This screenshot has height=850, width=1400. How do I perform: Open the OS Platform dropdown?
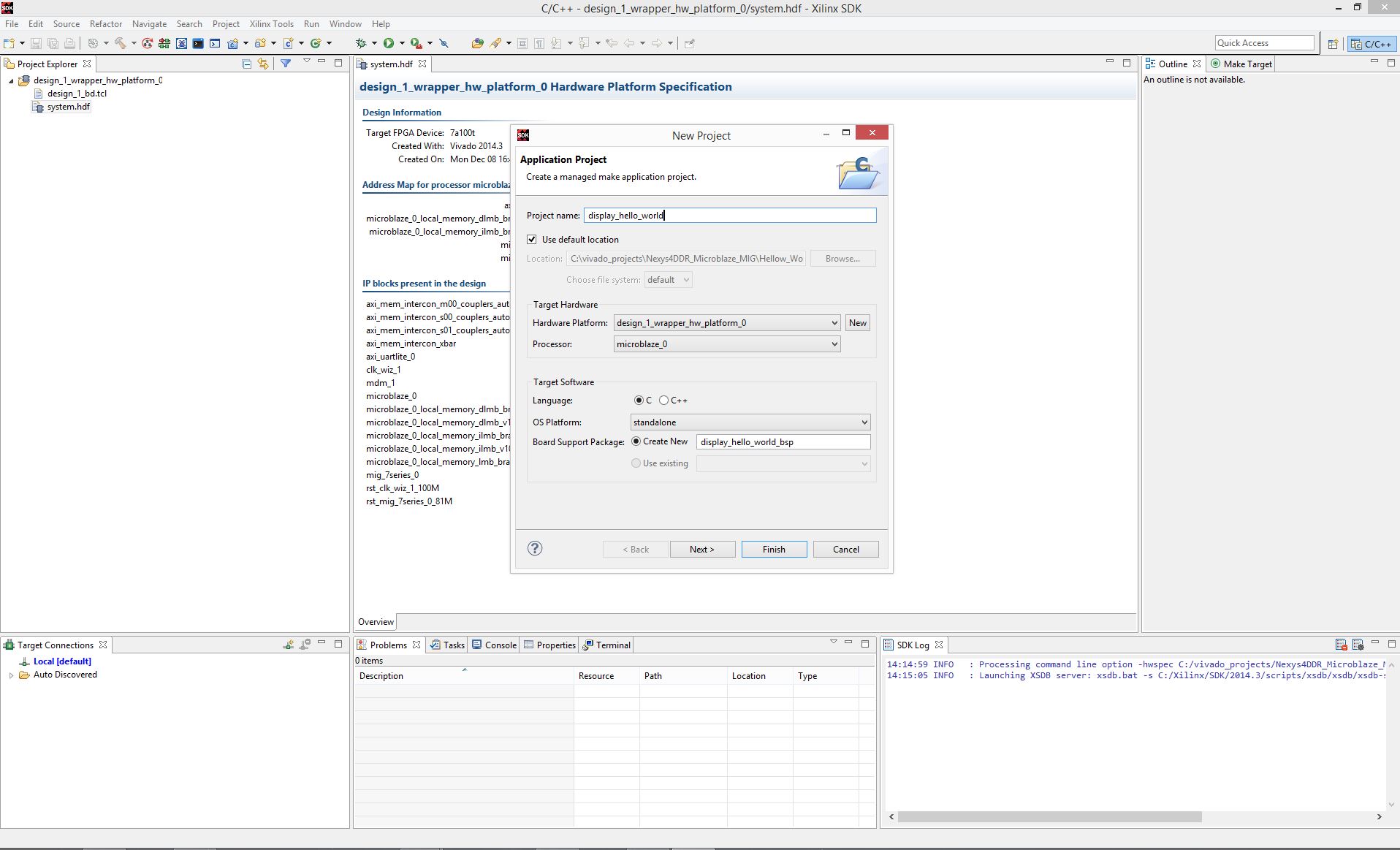click(750, 422)
